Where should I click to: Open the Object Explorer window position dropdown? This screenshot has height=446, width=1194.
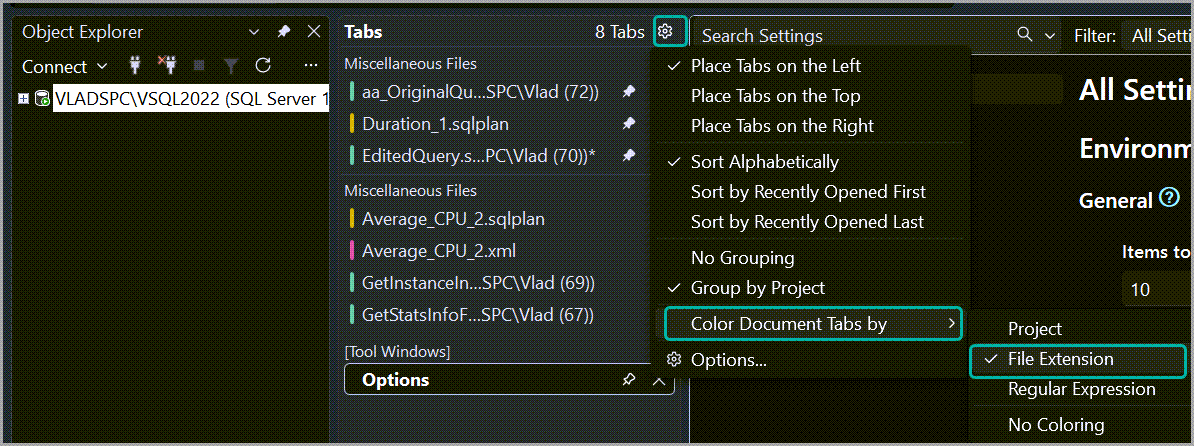coord(254,33)
